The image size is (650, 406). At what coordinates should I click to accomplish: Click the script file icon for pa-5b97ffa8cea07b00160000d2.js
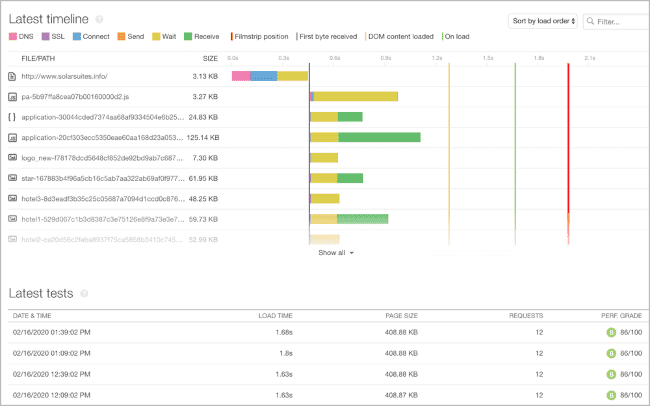click(x=12, y=97)
